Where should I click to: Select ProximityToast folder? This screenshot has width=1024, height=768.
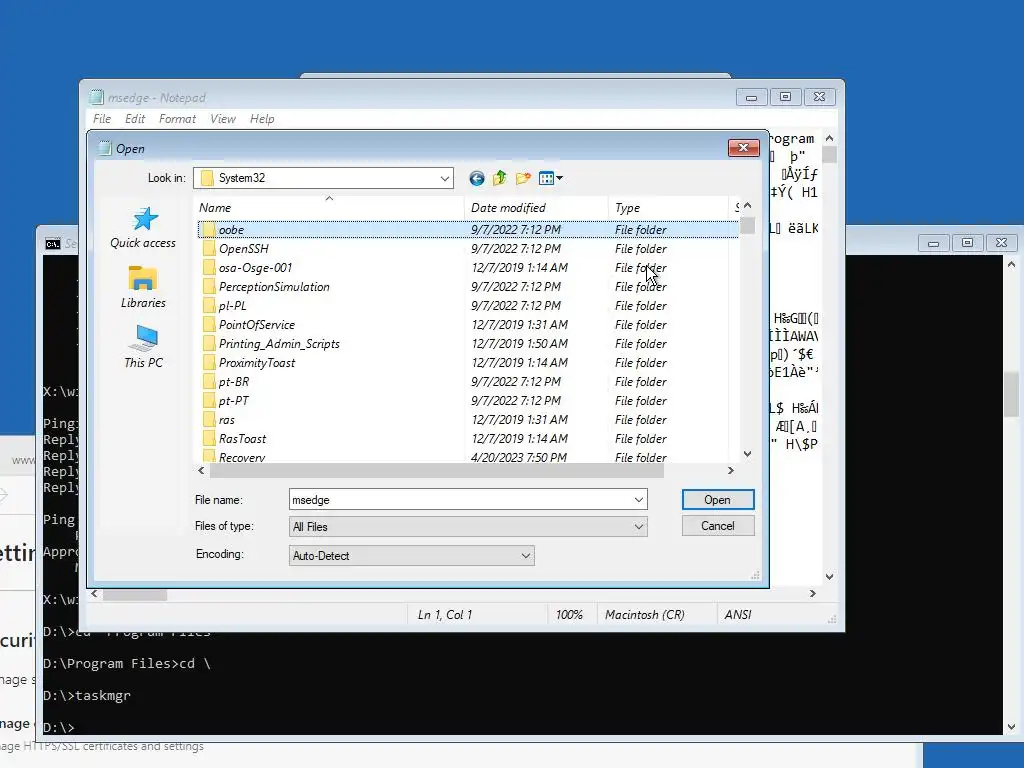(249, 362)
